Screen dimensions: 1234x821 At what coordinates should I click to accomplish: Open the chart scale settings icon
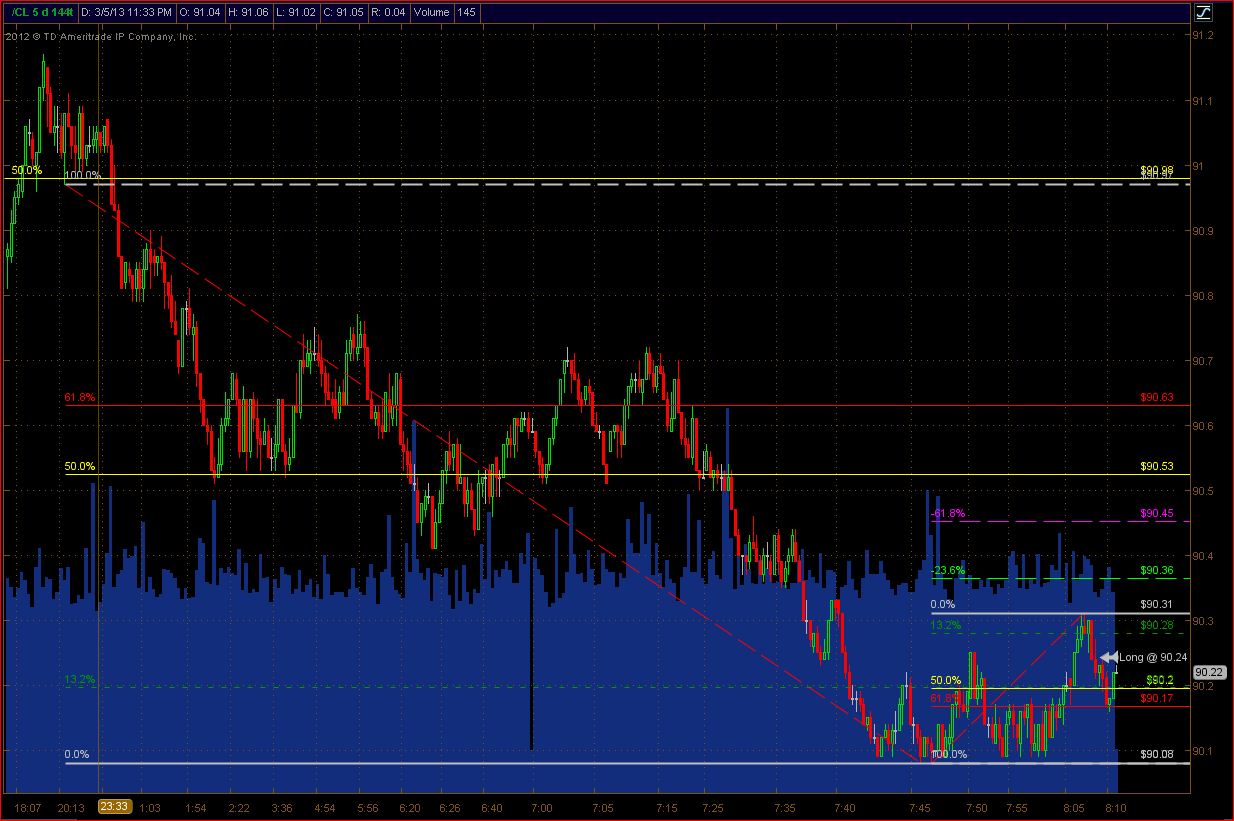tap(1203, 14)
